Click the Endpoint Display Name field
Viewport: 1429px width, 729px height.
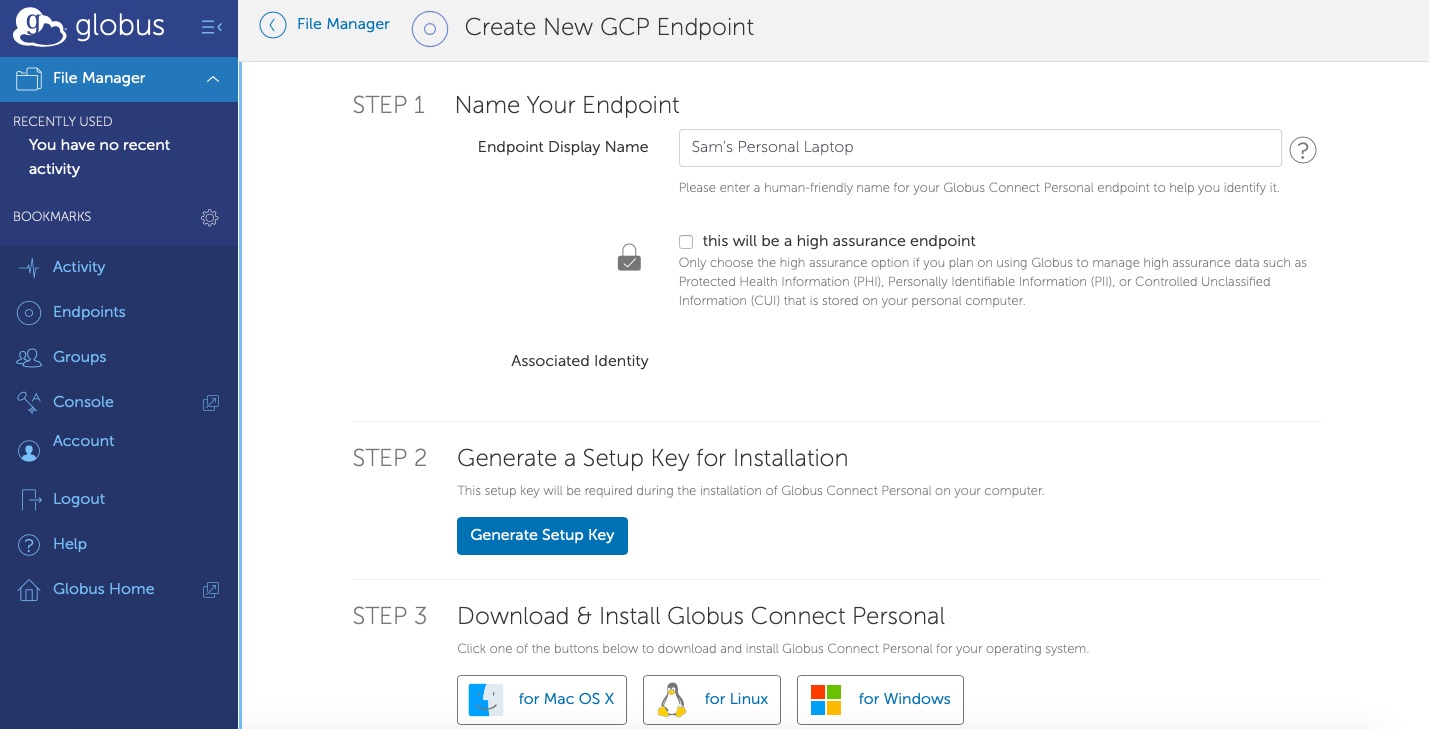coord(980,147)
